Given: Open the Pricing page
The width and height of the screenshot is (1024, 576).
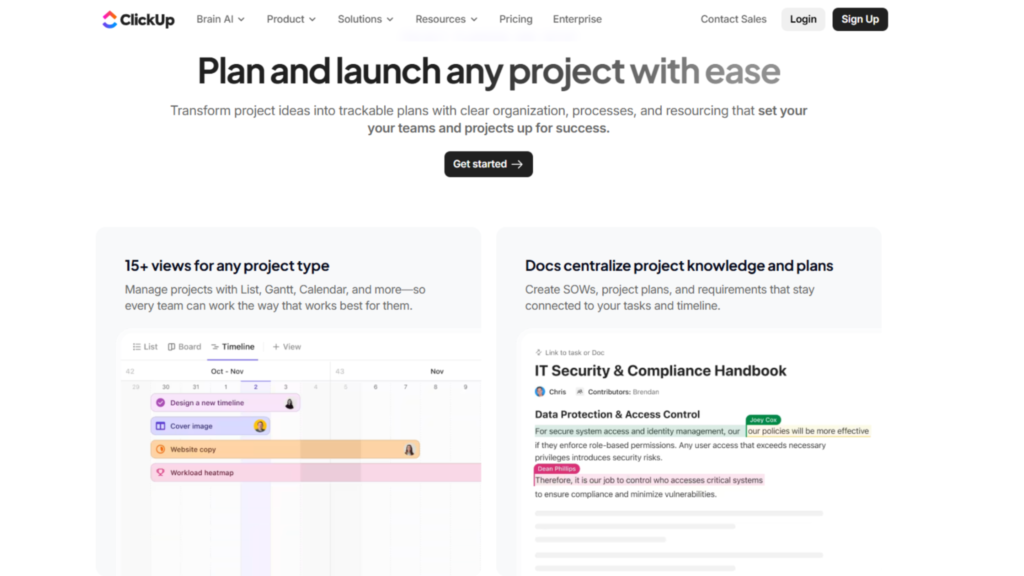Looking at the screenshot, I should (515, 19).
